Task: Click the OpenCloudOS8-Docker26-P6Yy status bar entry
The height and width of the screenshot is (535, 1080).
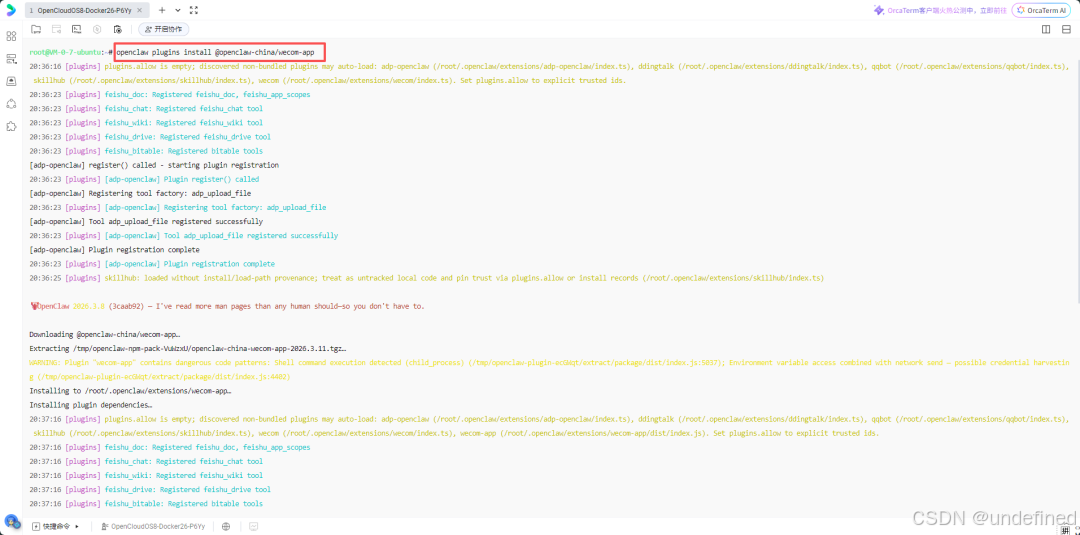Action: click(153, 526)
